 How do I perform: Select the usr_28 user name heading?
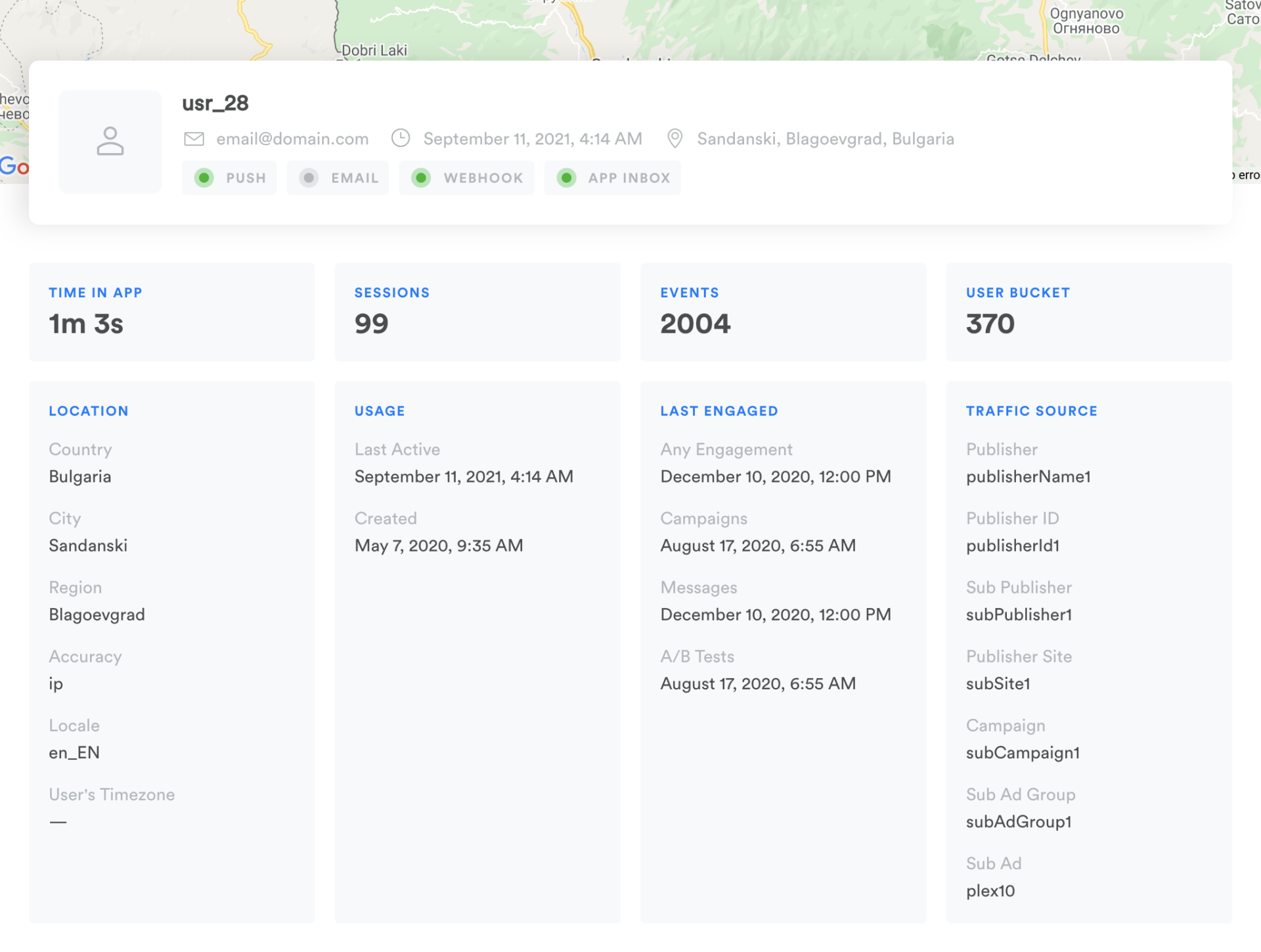(215, 103)
